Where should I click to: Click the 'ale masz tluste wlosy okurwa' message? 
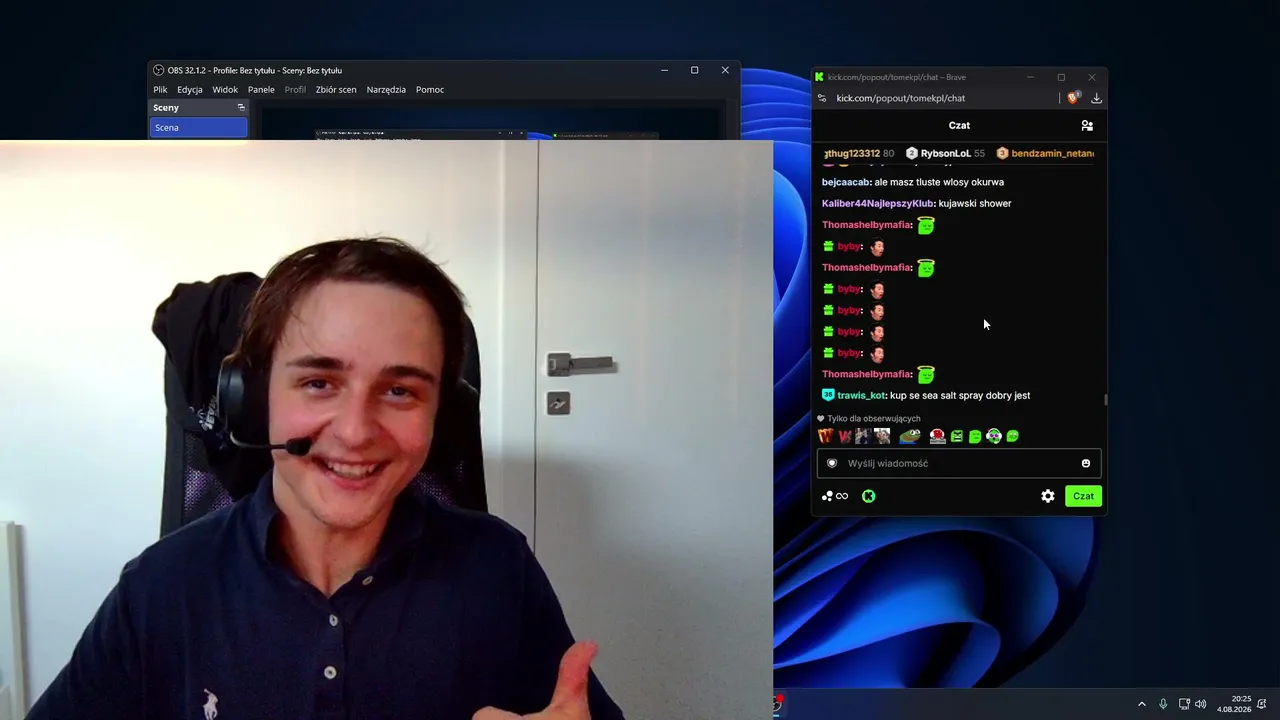[939, 182]
